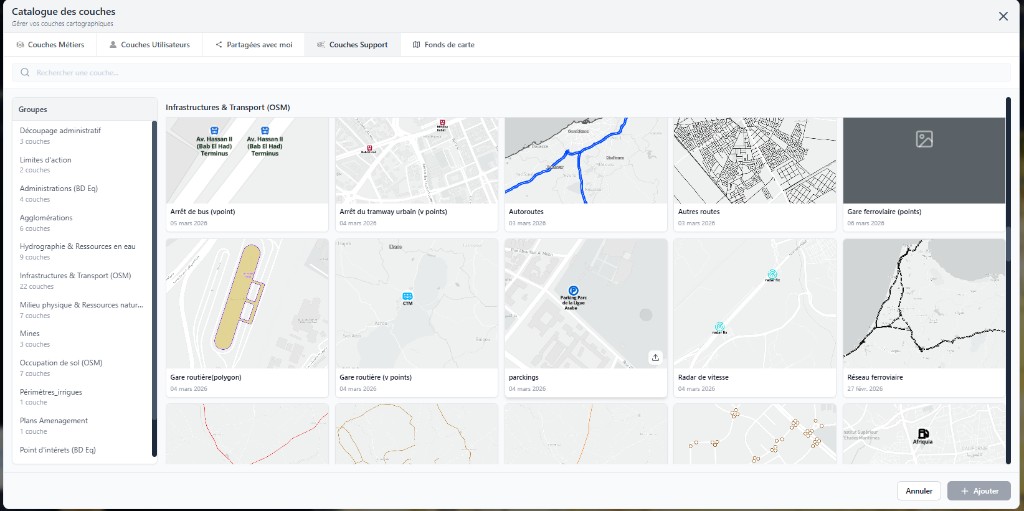
Task: Click the user icon on Couches Utilisateurs
Action: [x=113, y=45]
